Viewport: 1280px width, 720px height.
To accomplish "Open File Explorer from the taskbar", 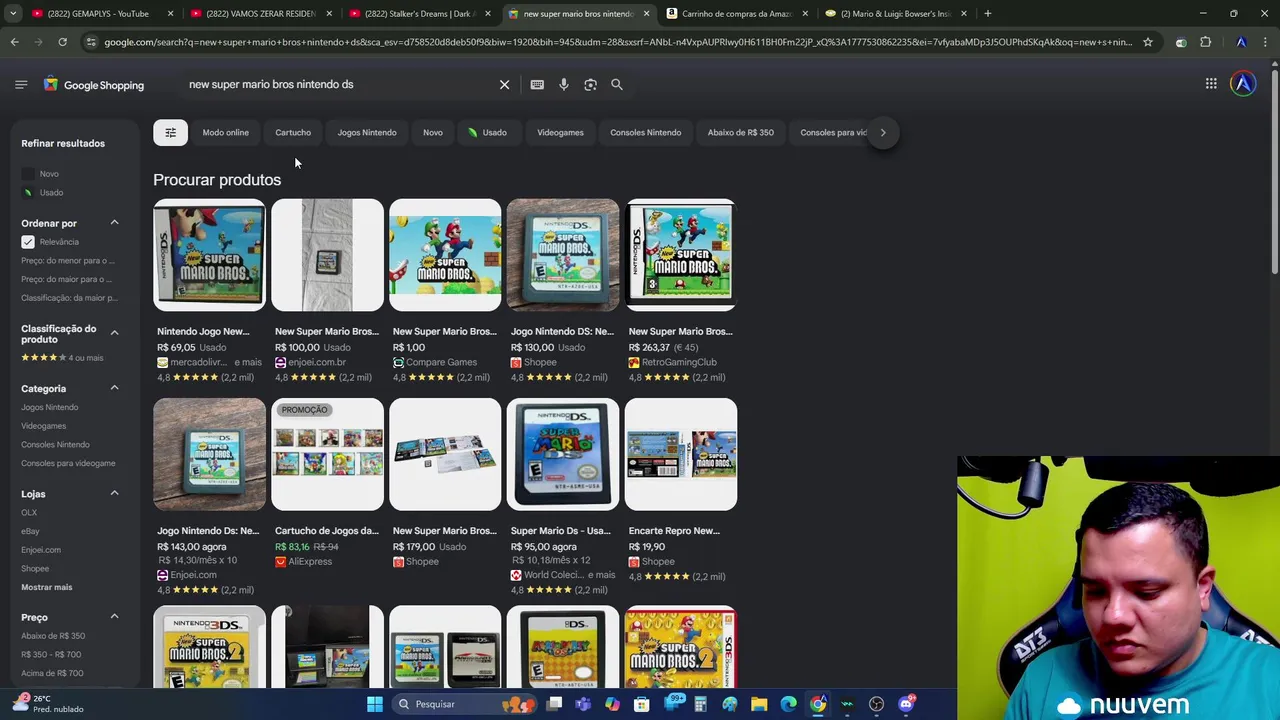I will click(x=759, y=704).
